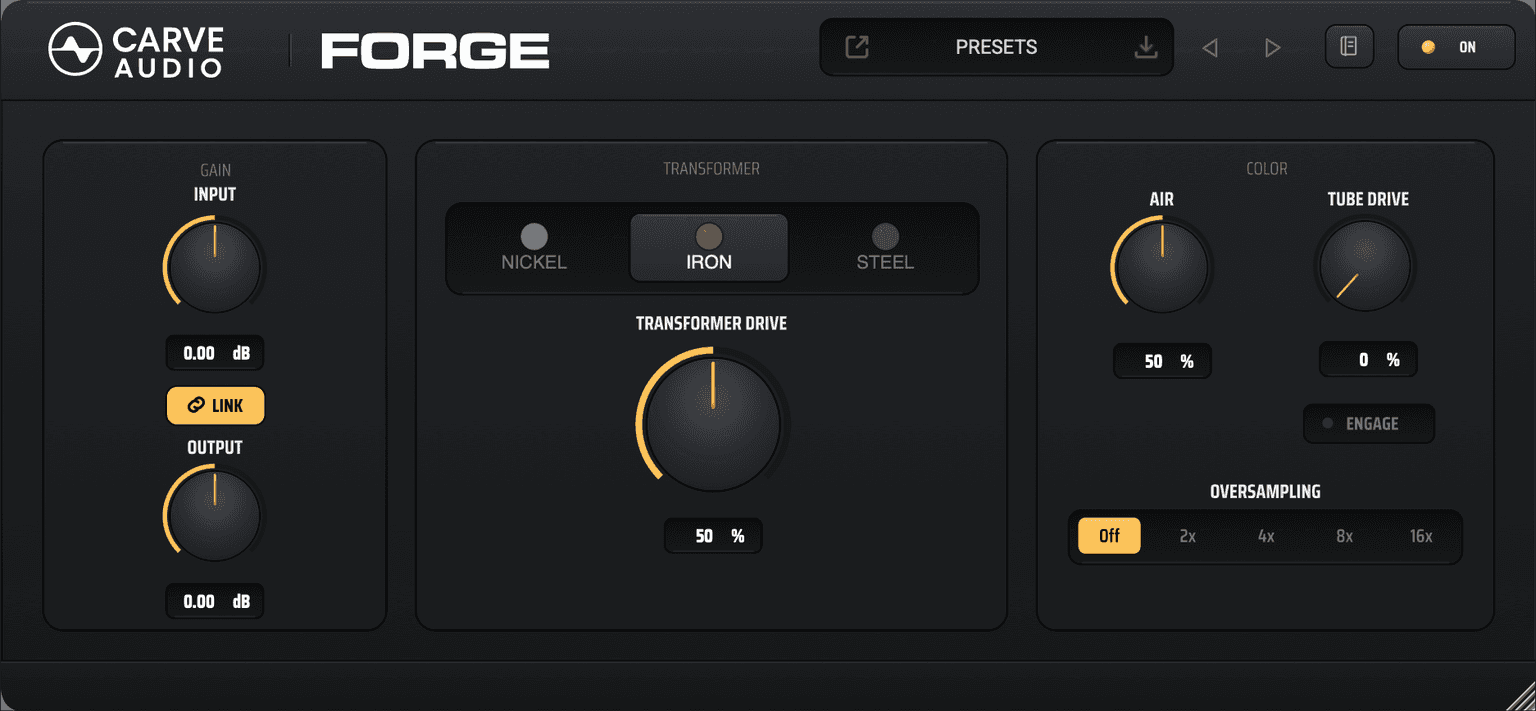Click the TRANSFORMER DRIVE knob

tap(712, 423)
